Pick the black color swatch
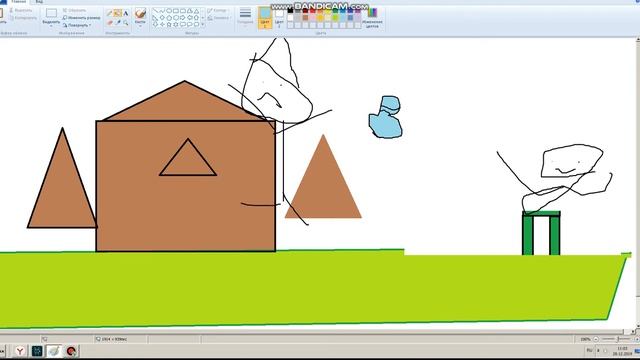The height and width of the screenshot is (360, 640). pos(290,11)
